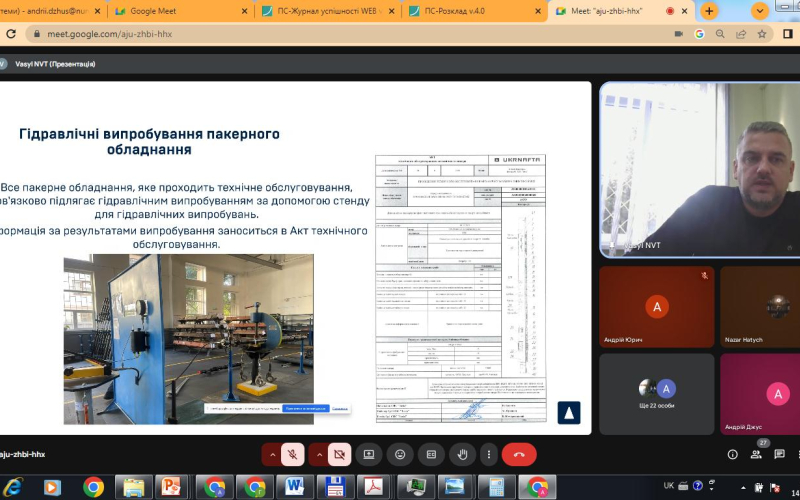This screenshot has height=500, width=800.
Task: Show the people list with 27 badge
Action: [756, 454]
